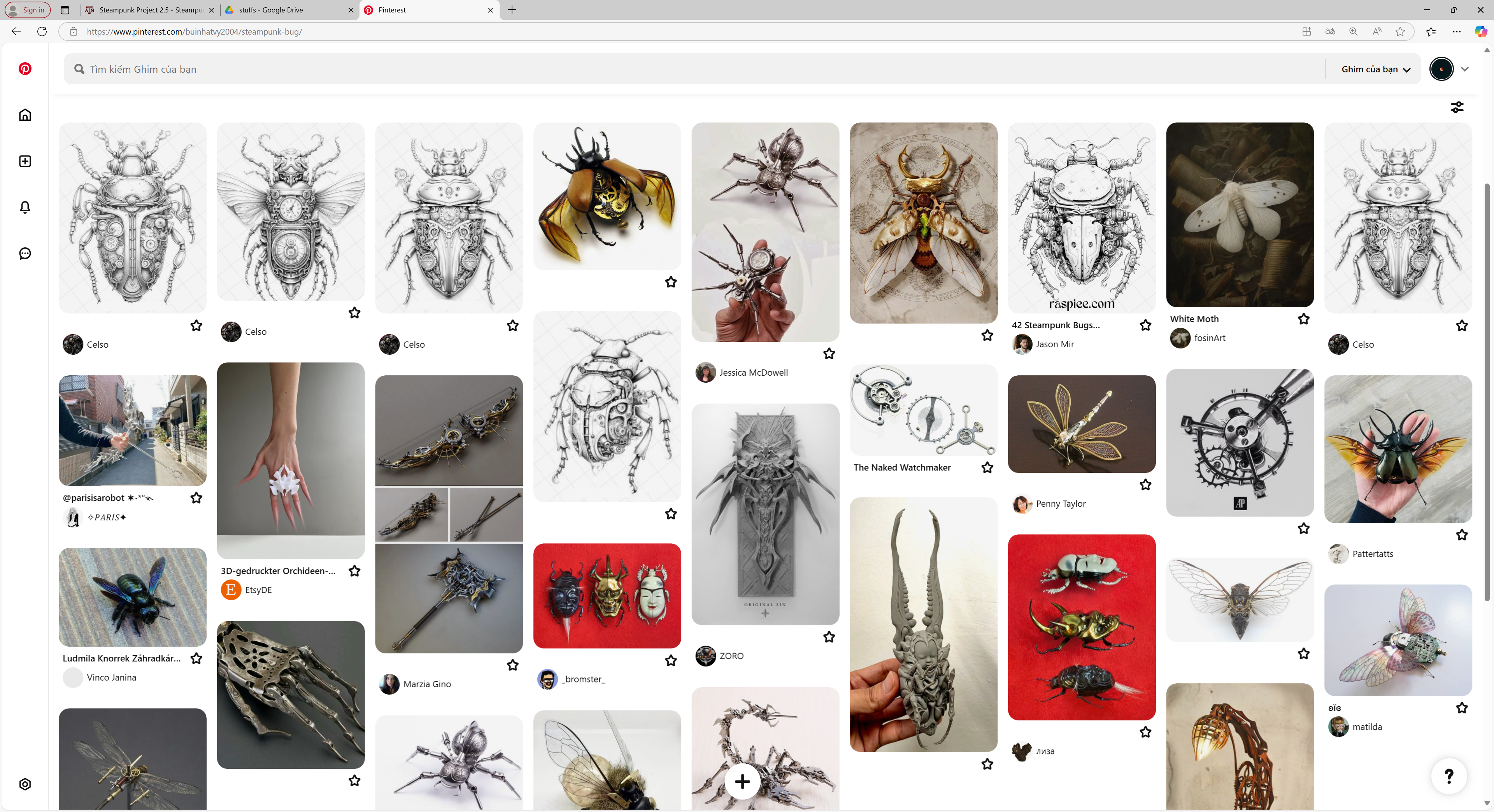Viewport: 1494px width, 812px height.
Task: Toggle favorite star on 42 Steampunk Bugs pin
Action: point(1145,325)
